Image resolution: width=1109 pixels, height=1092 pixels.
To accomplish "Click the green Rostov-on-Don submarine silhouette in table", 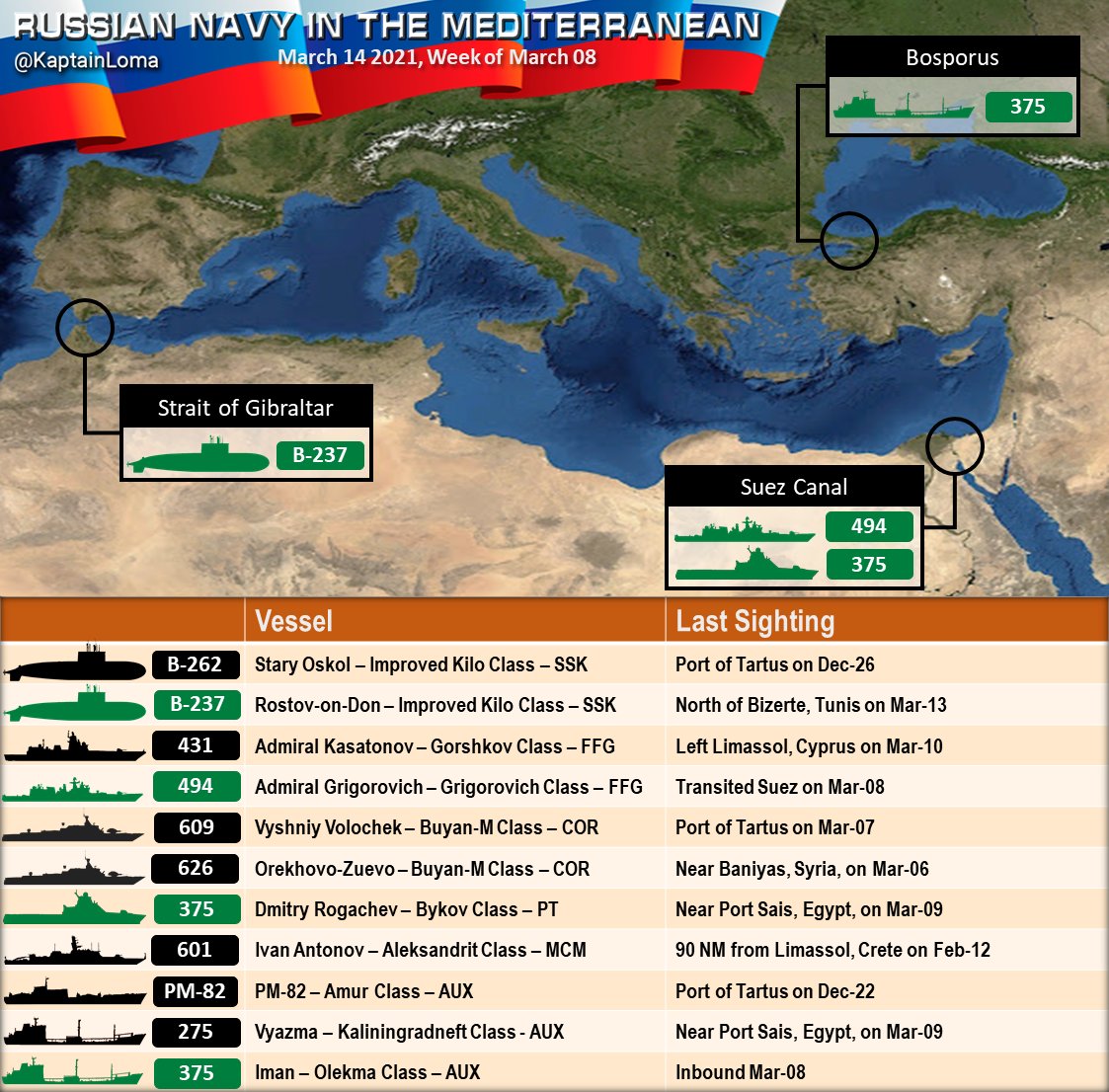I will [74, 704].
